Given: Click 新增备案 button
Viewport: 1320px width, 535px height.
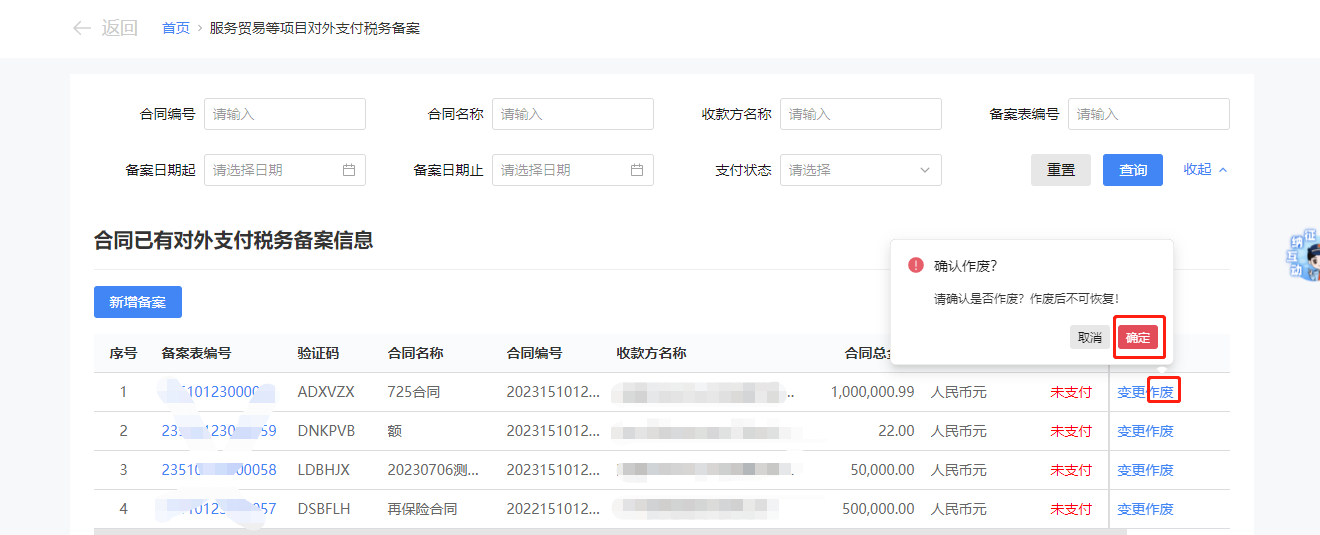Looking at the screenshot, I should pyautogui.click(x=138, y=302).
